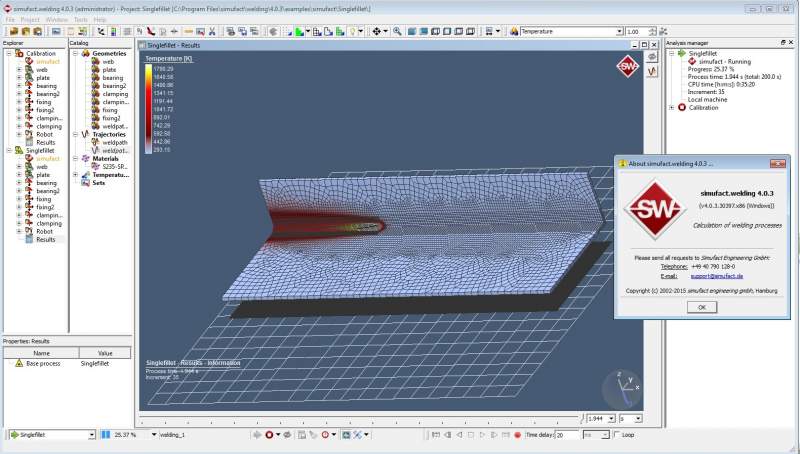Expand Robot under Singlefillet in Explorer
This screenshot has width=800, height=454.
click(x=19, y=231)
